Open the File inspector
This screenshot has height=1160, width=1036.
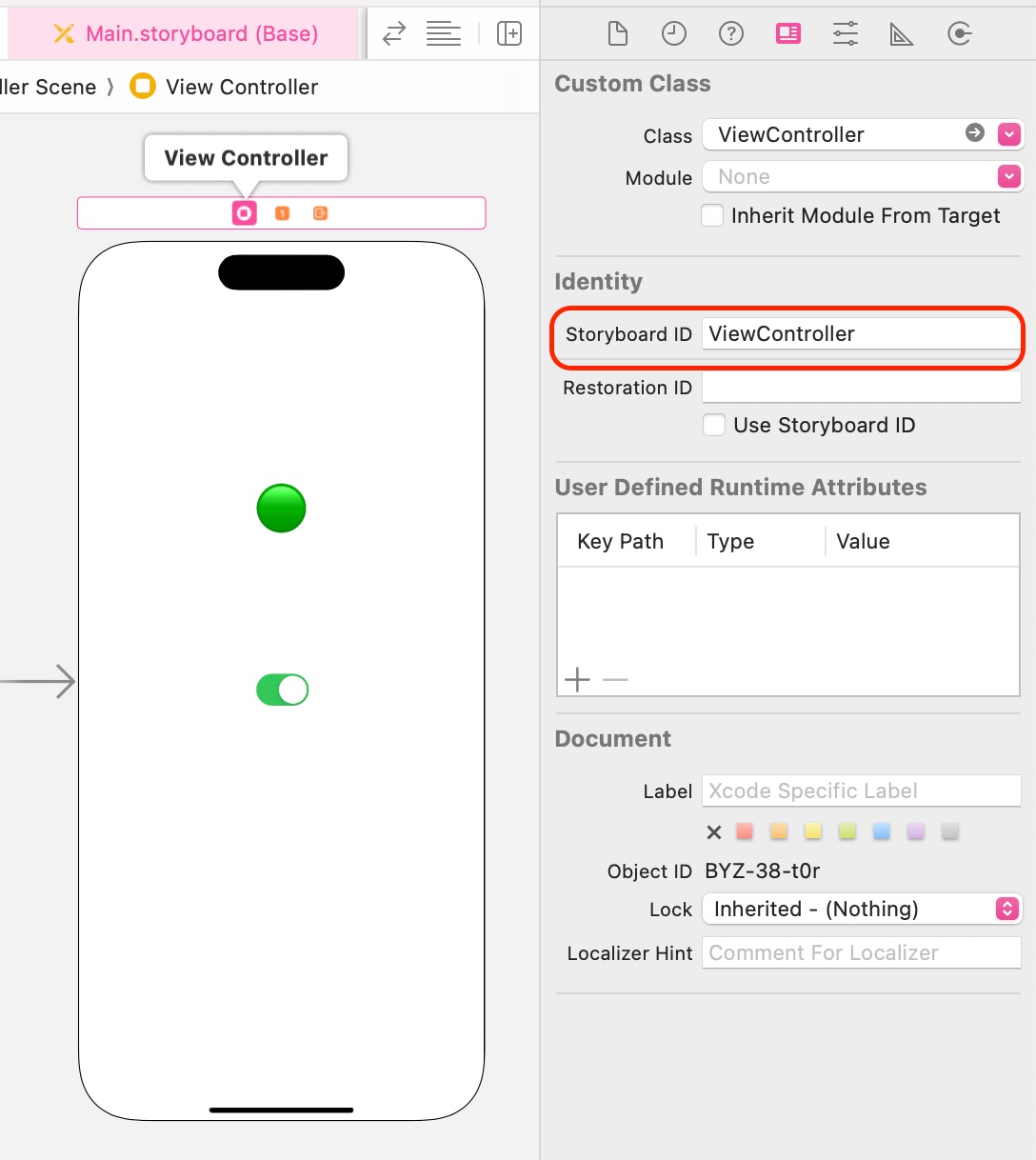(617, 33)
